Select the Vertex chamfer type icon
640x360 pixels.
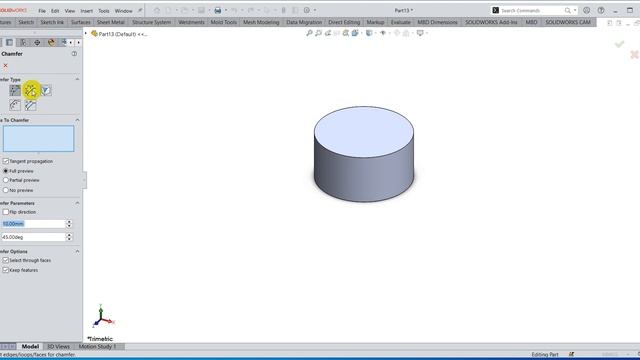46,90
